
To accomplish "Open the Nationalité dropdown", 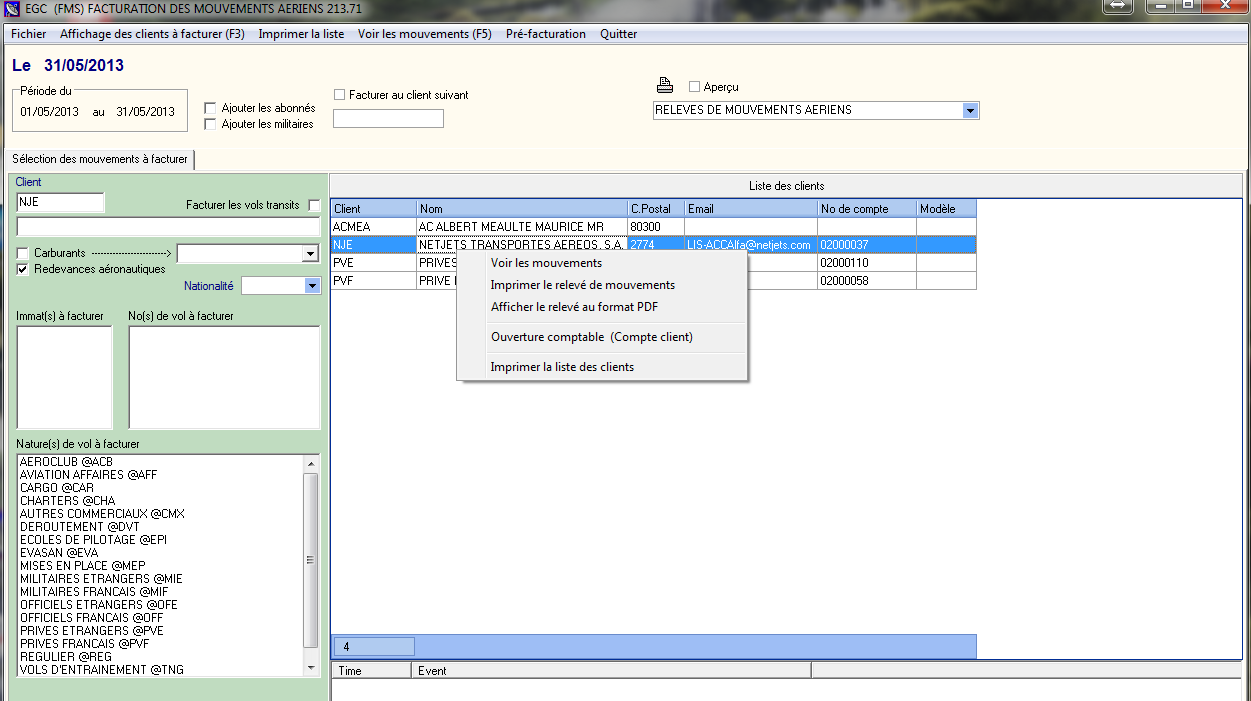I will click(x=312, y=286).
